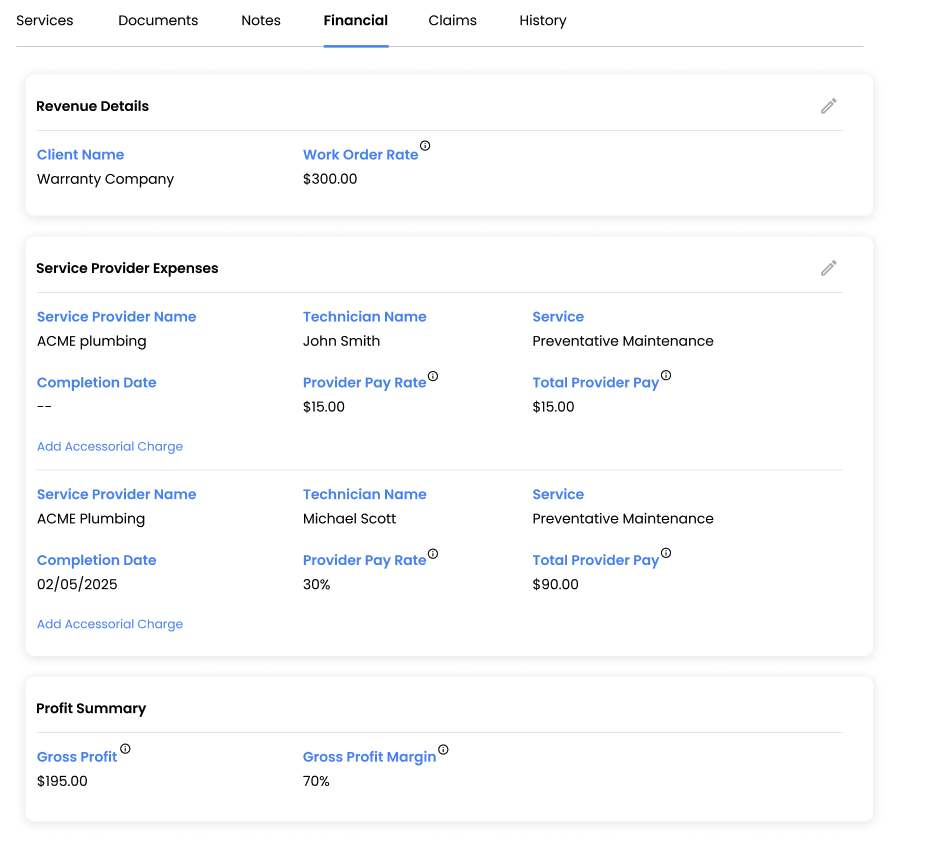View the History tab

click(x=543, y=21)
